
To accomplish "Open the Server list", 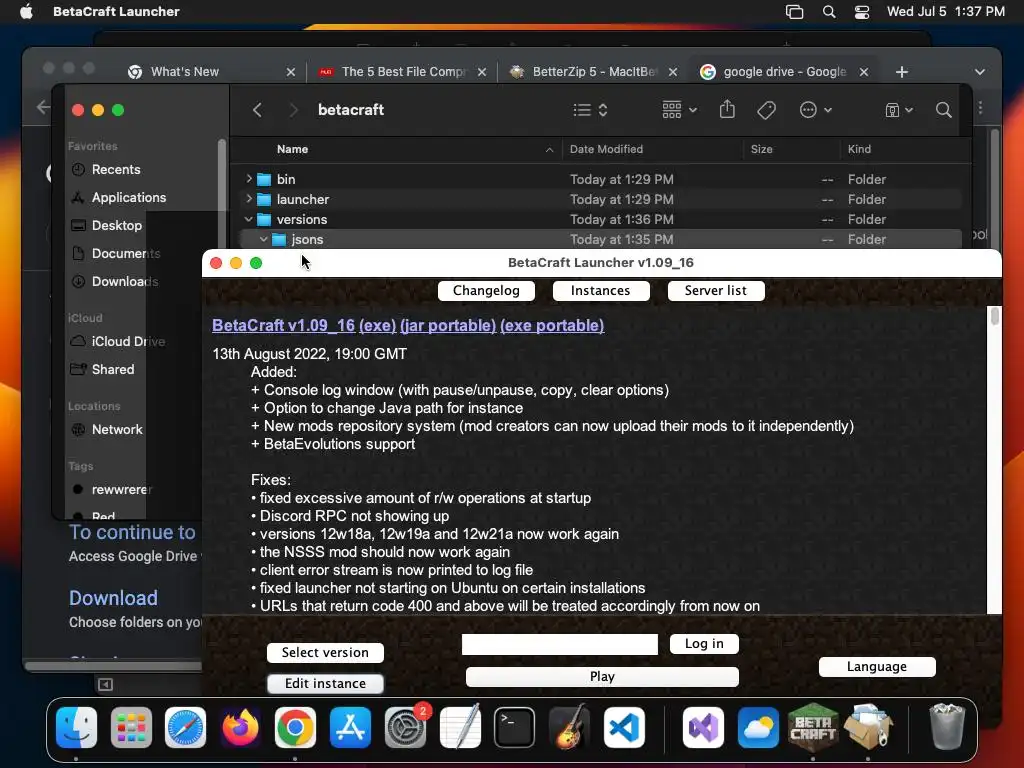I will tap(716, 291).
